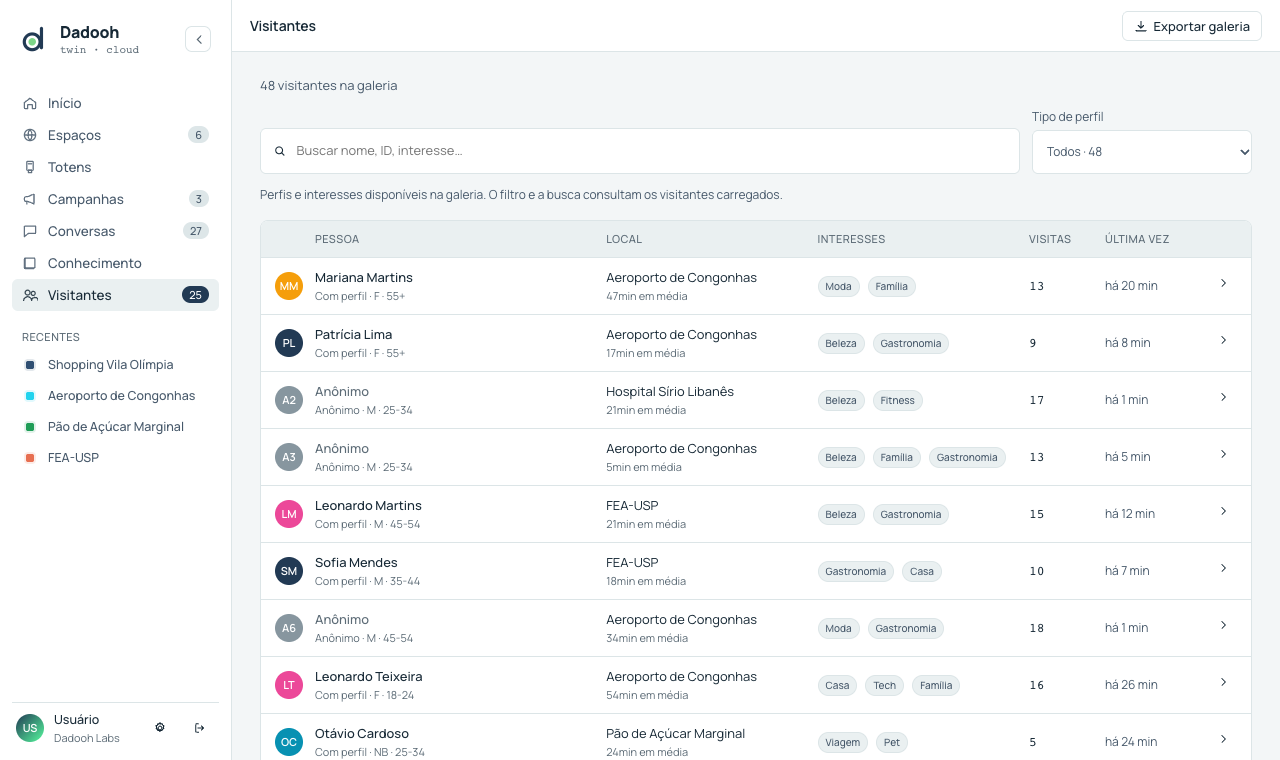1280x760 pixels.
Task: Click the LT avatar for Leonardo Teixeira
Action: (x=289, y=685)
